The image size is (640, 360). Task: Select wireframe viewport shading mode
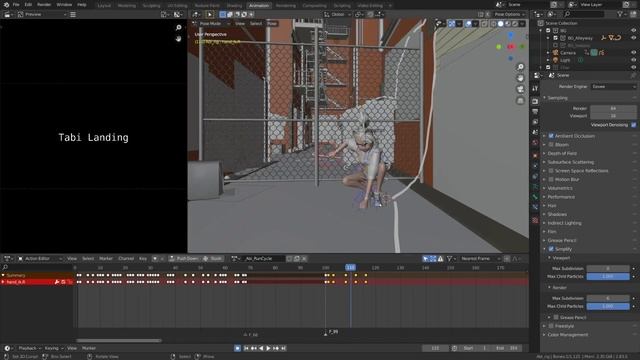click(493, 24)
